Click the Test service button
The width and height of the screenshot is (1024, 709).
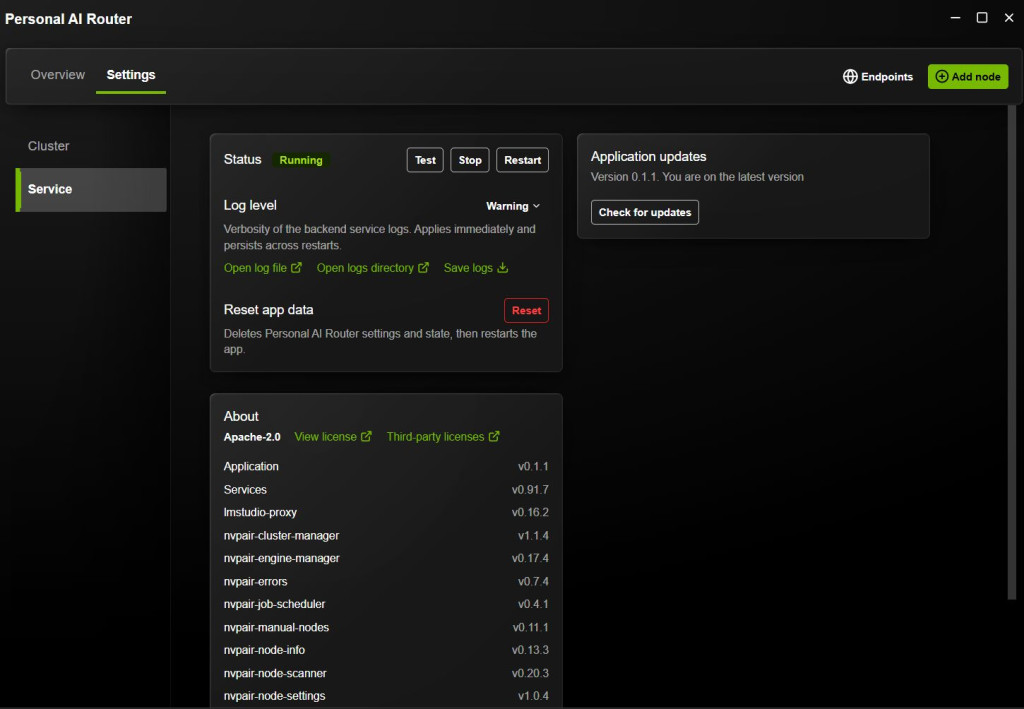[425, 160]
